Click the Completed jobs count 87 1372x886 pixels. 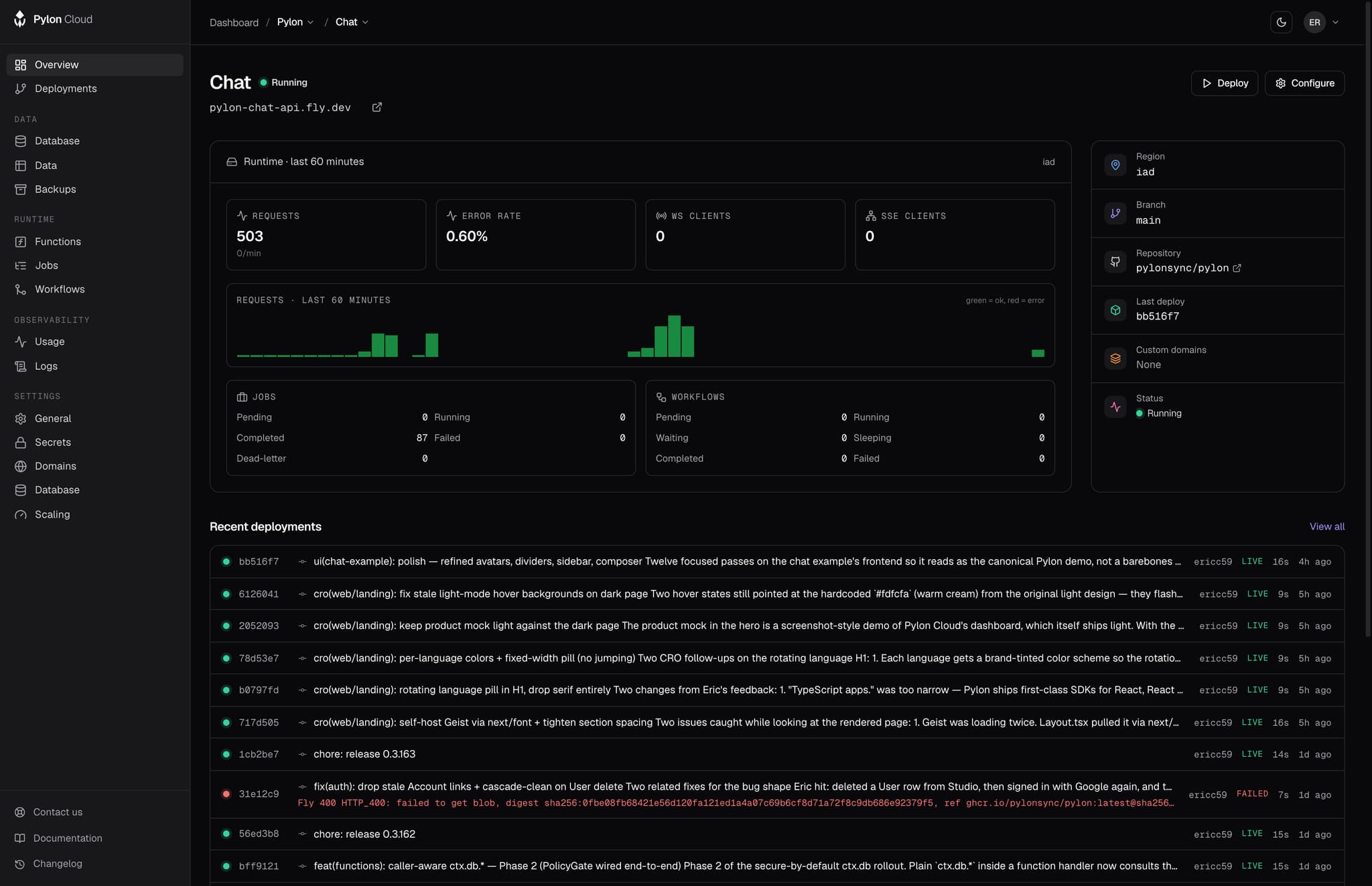pos(421,438)
